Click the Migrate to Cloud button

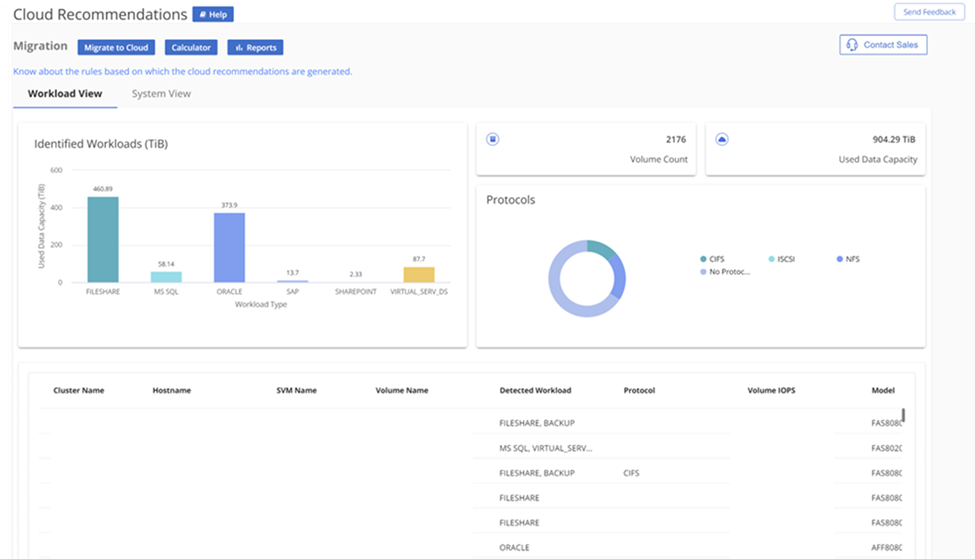pyautogui.click(x=116, y=47)
